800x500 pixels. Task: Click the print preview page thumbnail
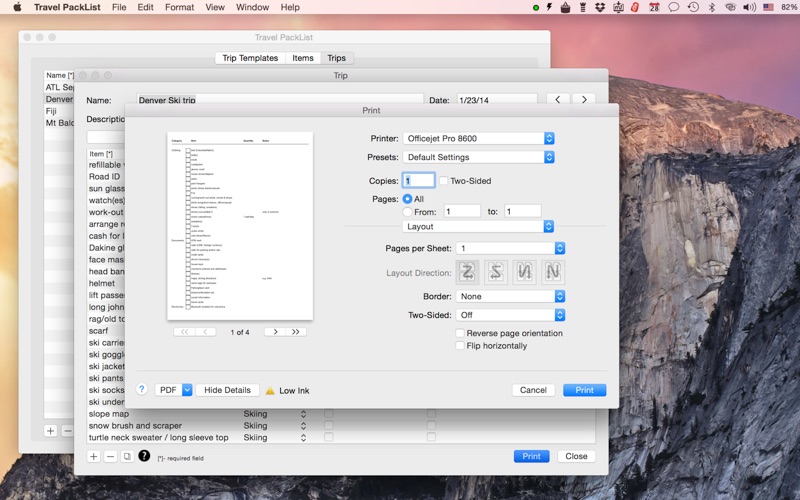[x=240, y=226]
